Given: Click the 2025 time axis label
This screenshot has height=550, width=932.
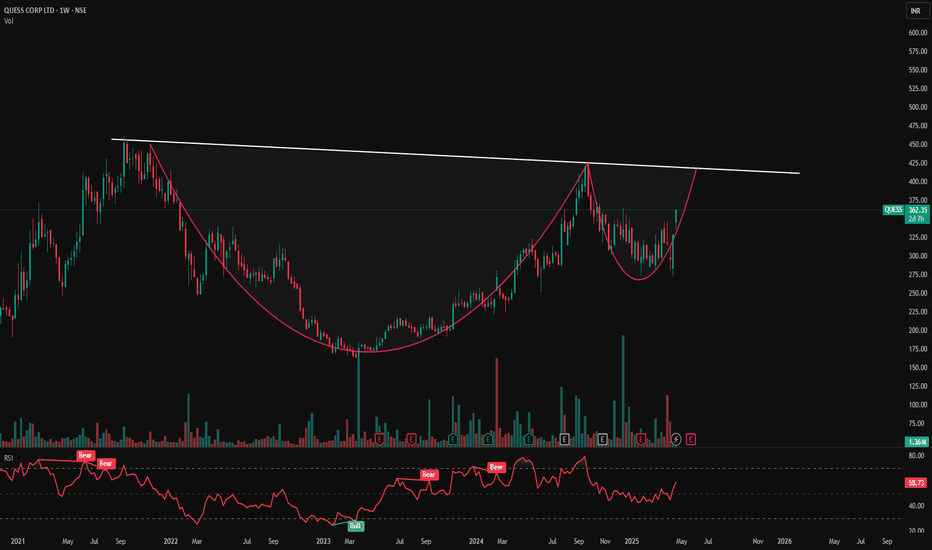Looking at the screenshot, I should pos(632,541).
